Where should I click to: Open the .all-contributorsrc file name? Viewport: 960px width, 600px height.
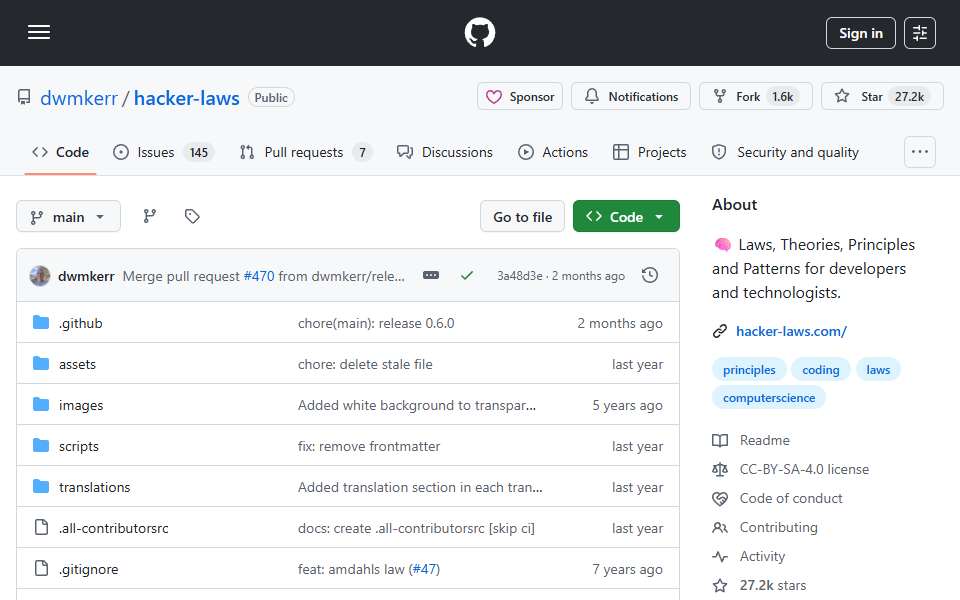pyautogui.click(x=113, y=528)
